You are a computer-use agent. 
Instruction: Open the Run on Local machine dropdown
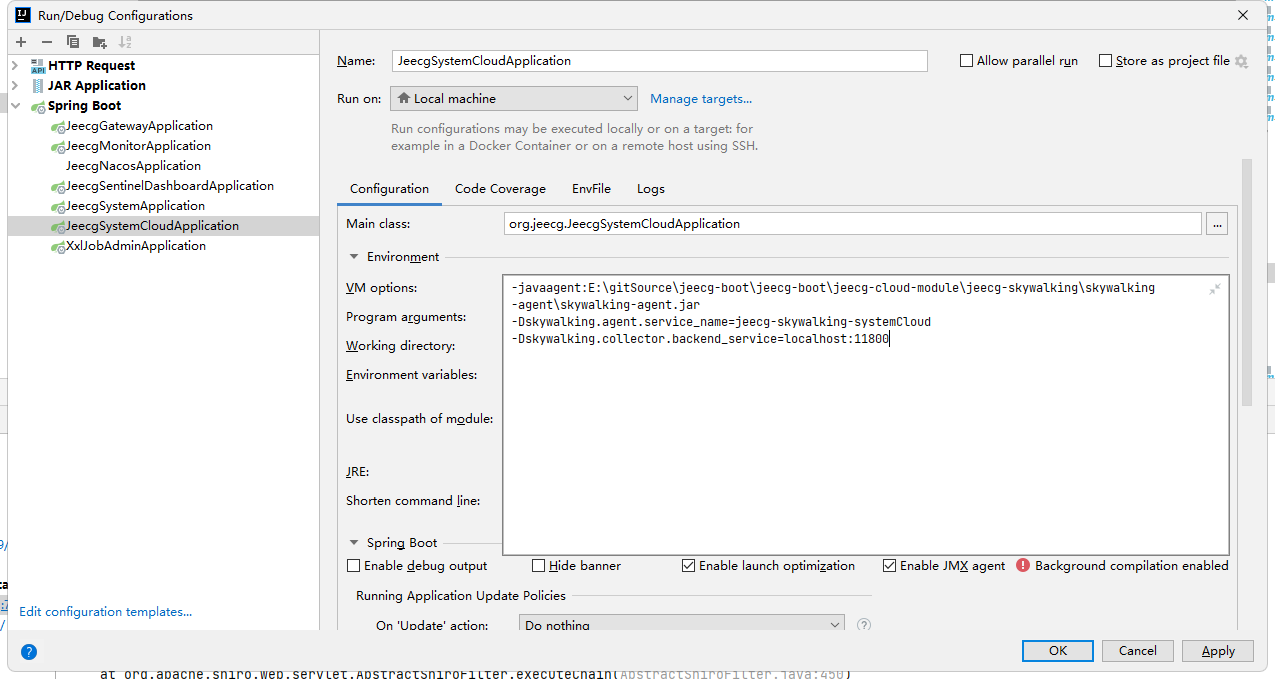(x=514, y=99)
